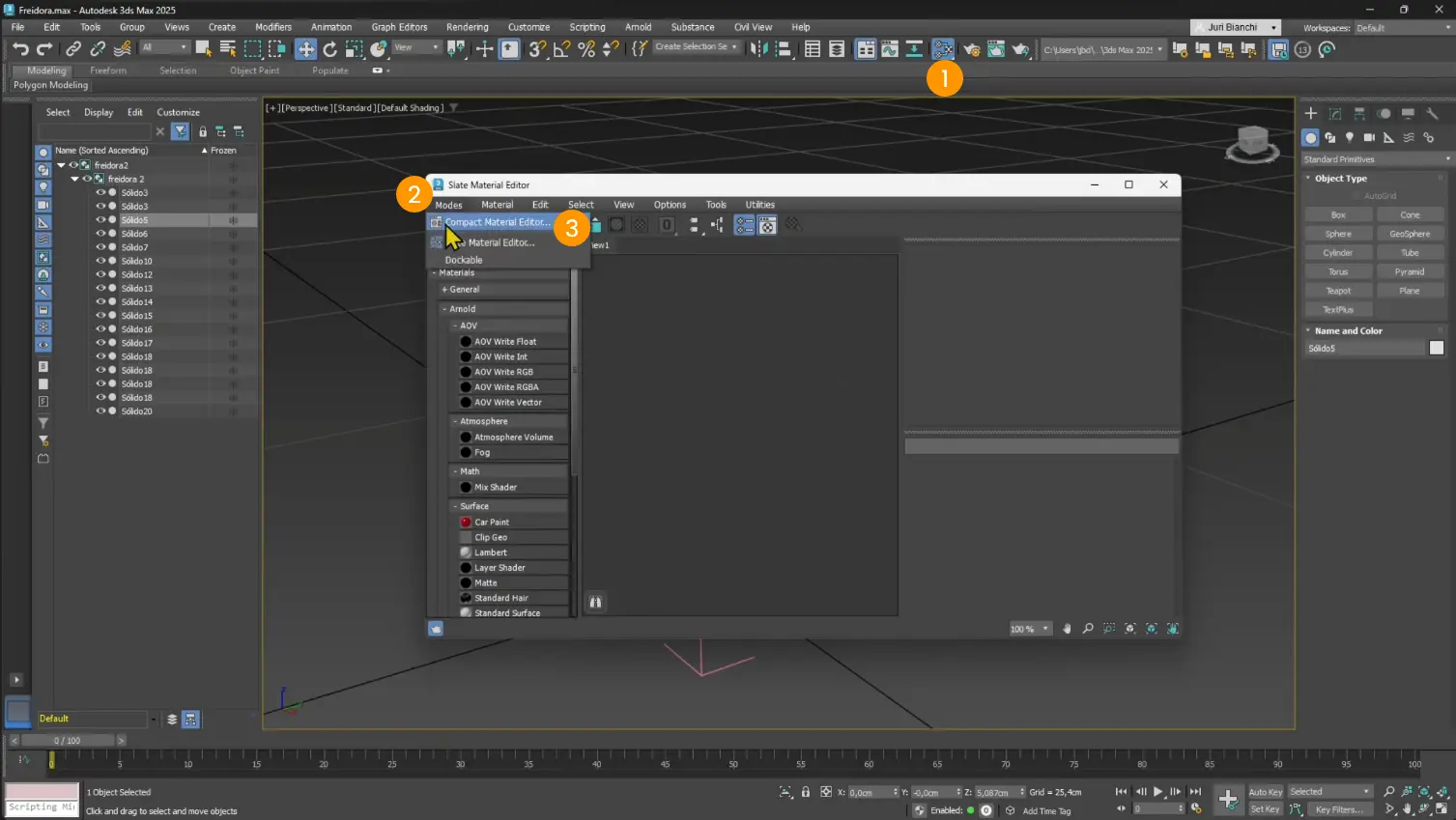Open the Rendering menu
Image resolution: width=1456 pixels, height=820 pixels.
[x=468, y=27]
